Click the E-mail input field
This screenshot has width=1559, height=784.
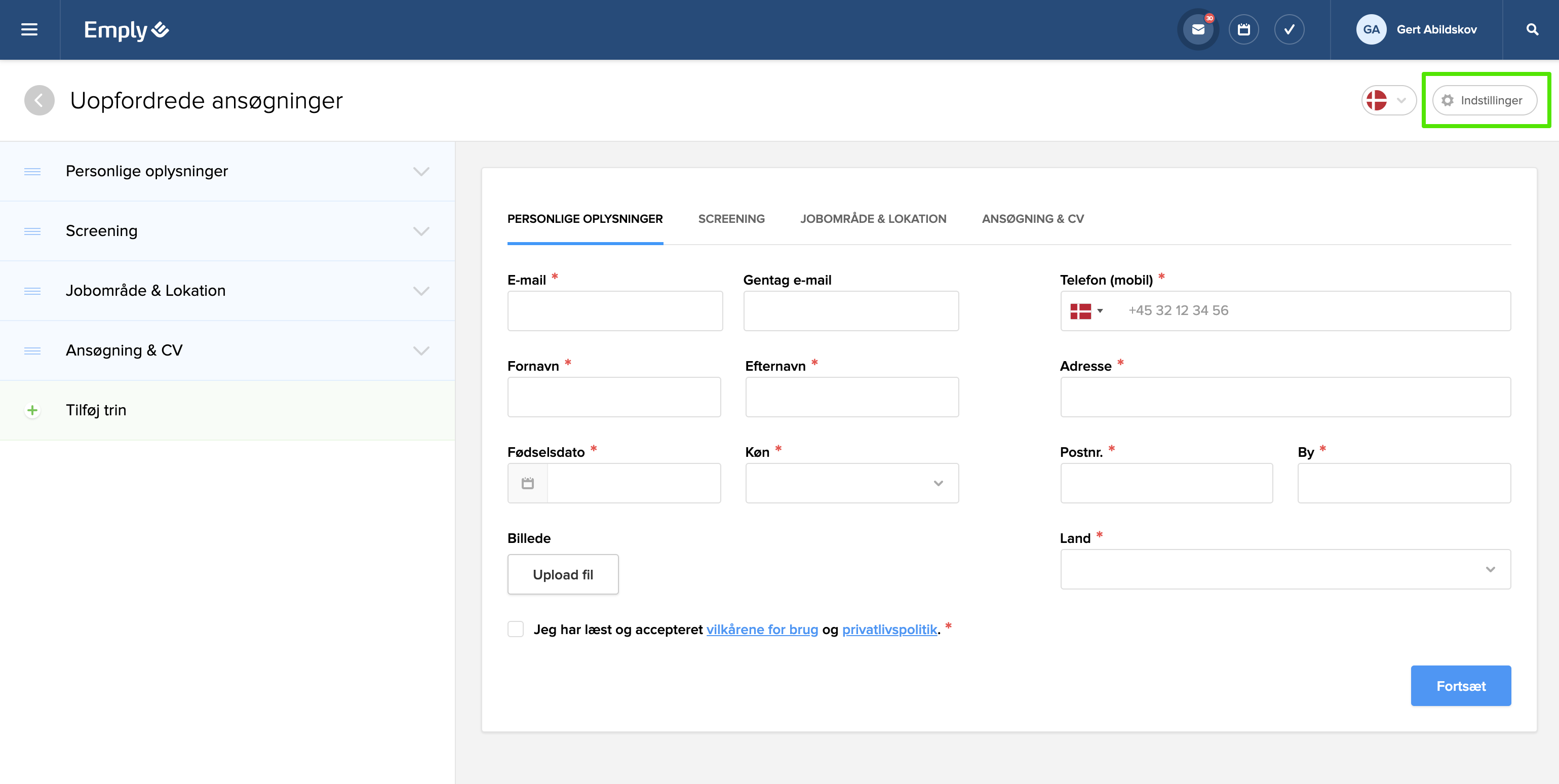615,311
